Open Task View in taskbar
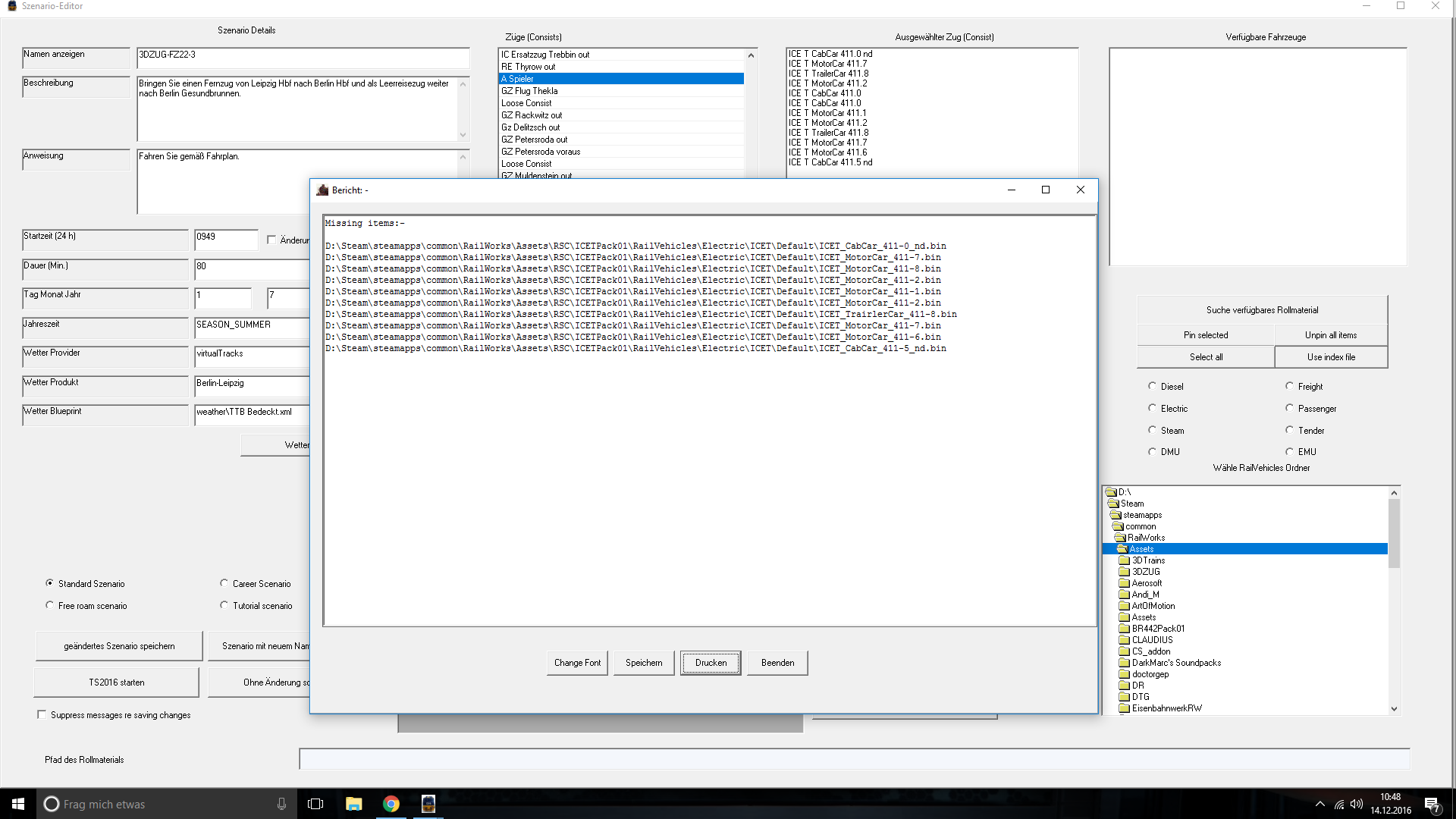 click(x=315, y=804)
